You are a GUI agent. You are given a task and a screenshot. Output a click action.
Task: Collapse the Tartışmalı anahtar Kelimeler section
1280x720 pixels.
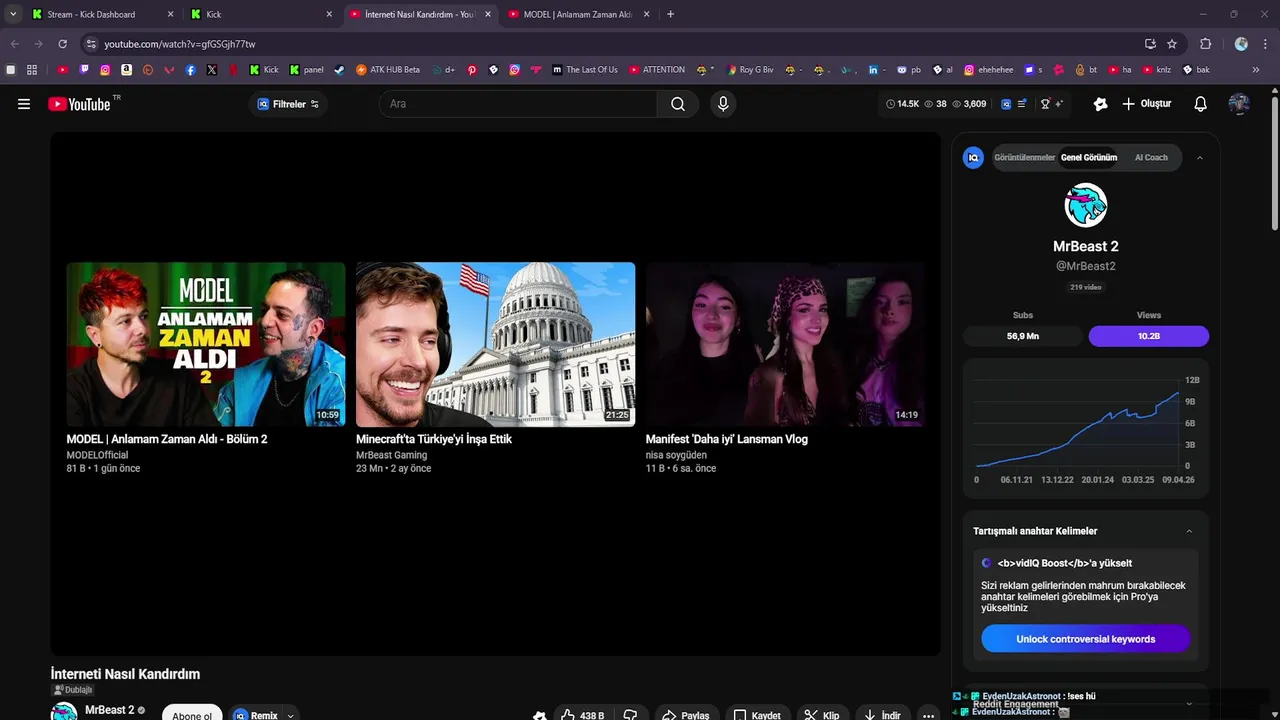click(1189, 531)
